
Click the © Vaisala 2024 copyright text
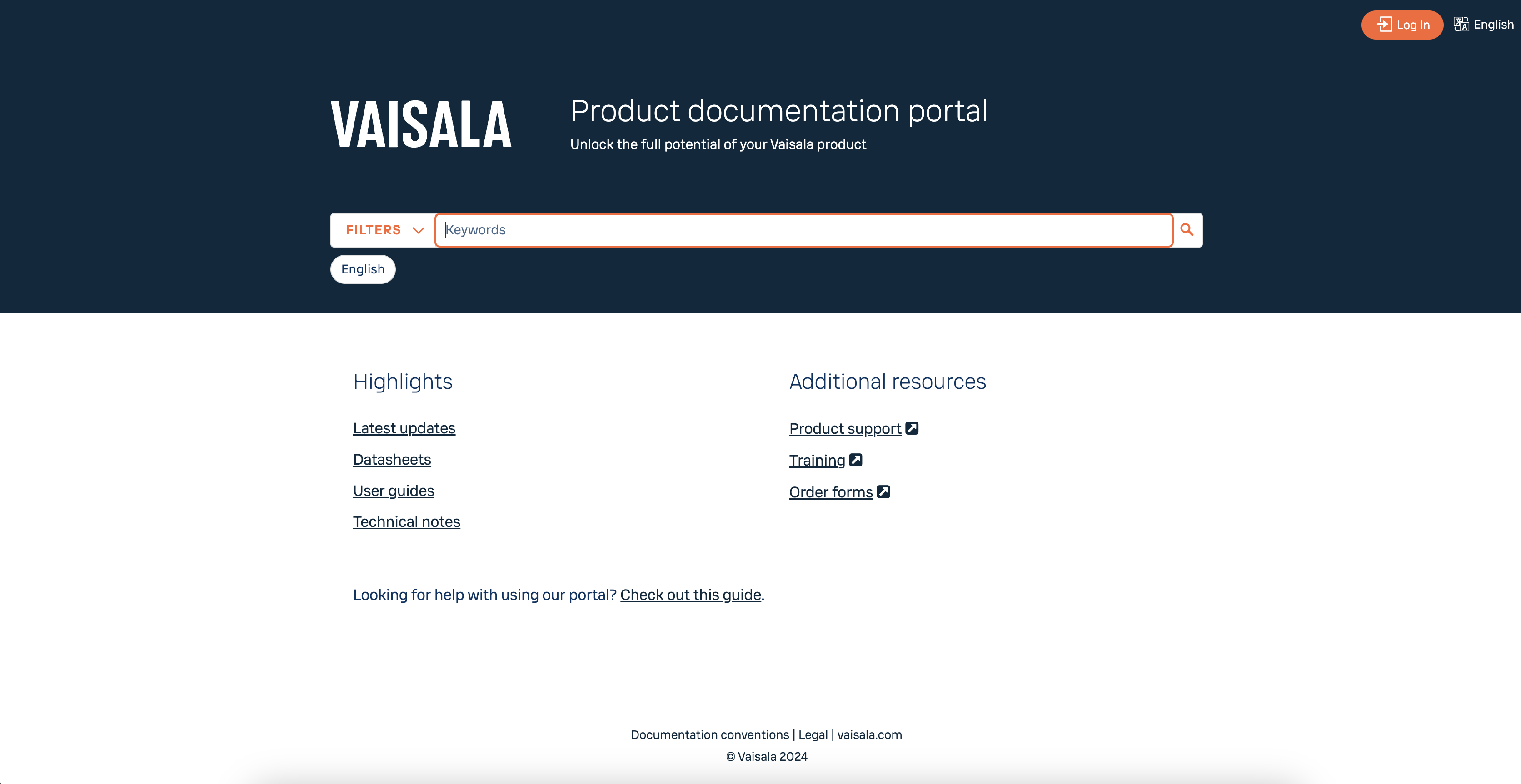pyautogui.click(x=766, y=757)
